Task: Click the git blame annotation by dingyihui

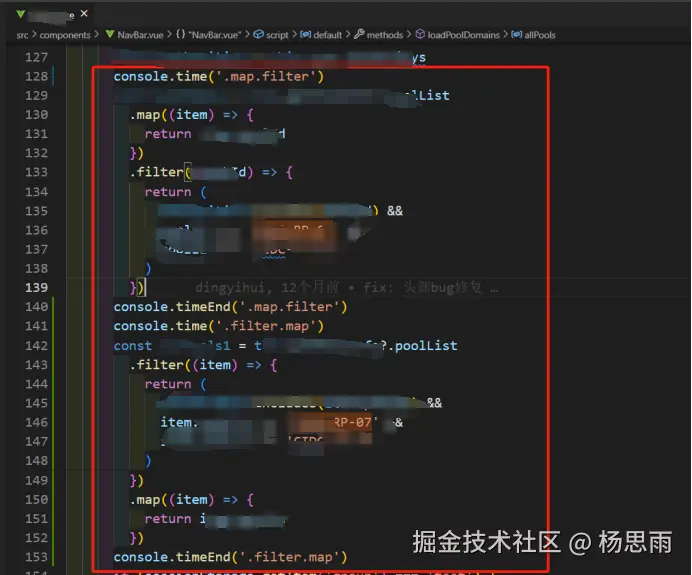Action: (x=346, y=288)
